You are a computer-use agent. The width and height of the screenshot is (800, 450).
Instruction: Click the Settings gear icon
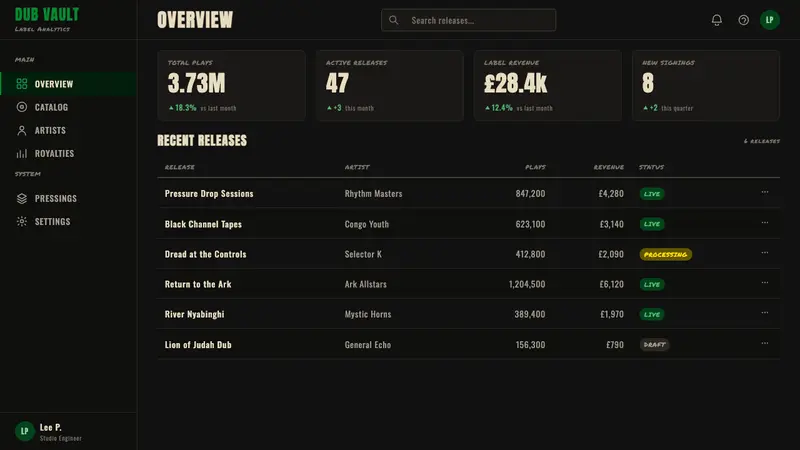click(x=21, y=221)
